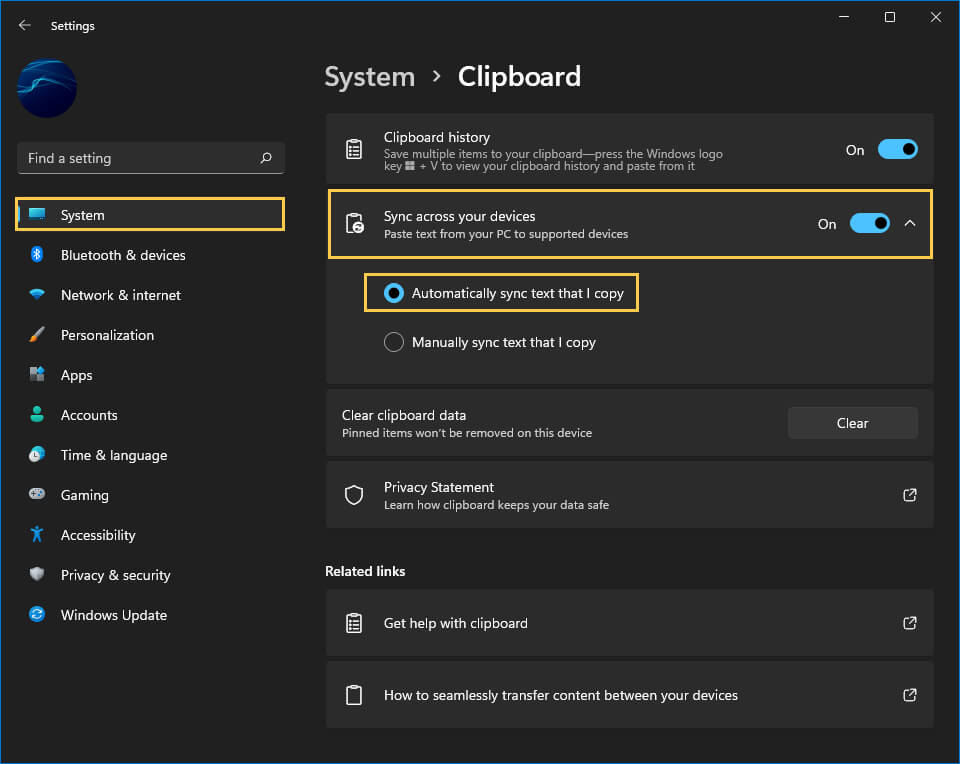Image resolution: width=960 pixels, height=764 pixels.
Task: Click the Get help clipboard list icon
Action: [x=354, y=623]
